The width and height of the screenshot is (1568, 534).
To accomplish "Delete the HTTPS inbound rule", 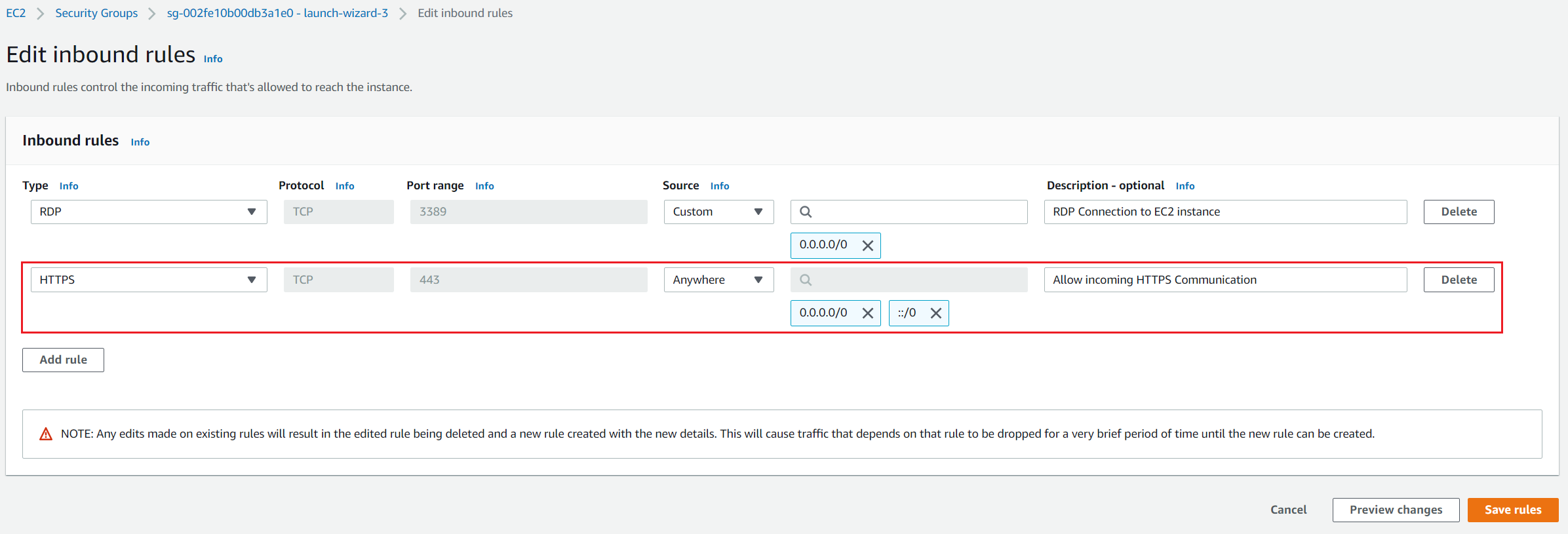I will point(1459,280).
